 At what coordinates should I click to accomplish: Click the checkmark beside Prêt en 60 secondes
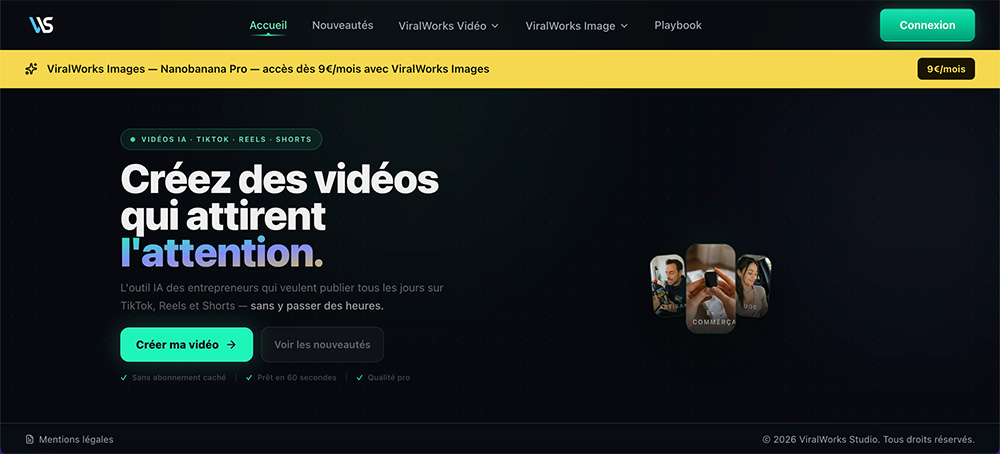coord(249,377)
